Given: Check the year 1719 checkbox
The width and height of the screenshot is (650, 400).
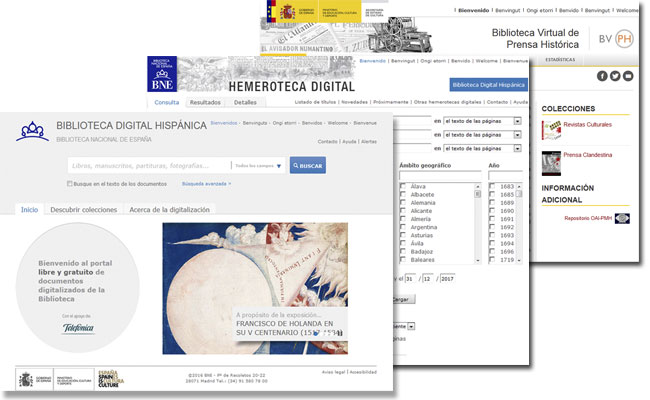Looking at the screenshot, I should pos(492,259).
